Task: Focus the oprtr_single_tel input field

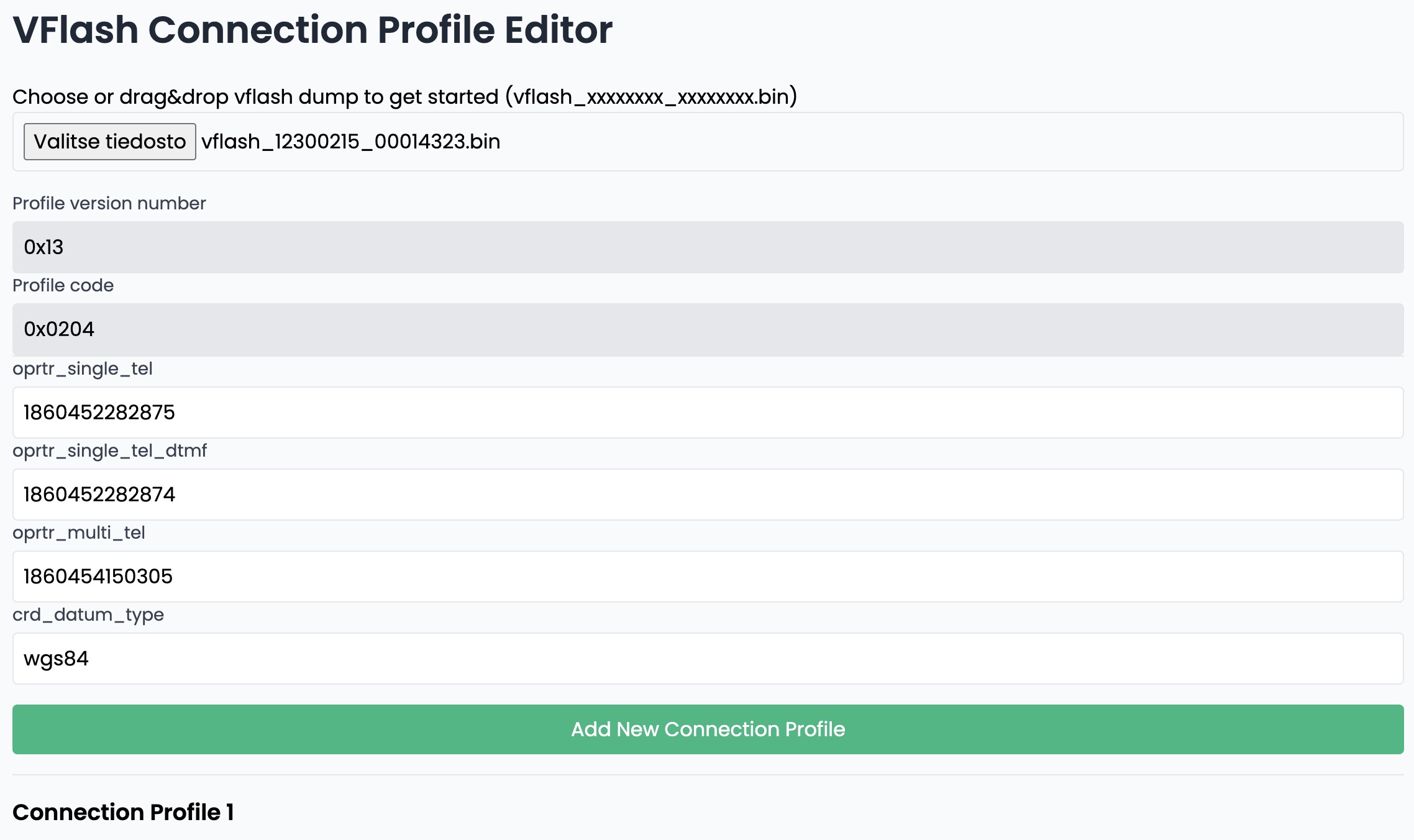Action: pyautogui.click(x=708, y=413)
